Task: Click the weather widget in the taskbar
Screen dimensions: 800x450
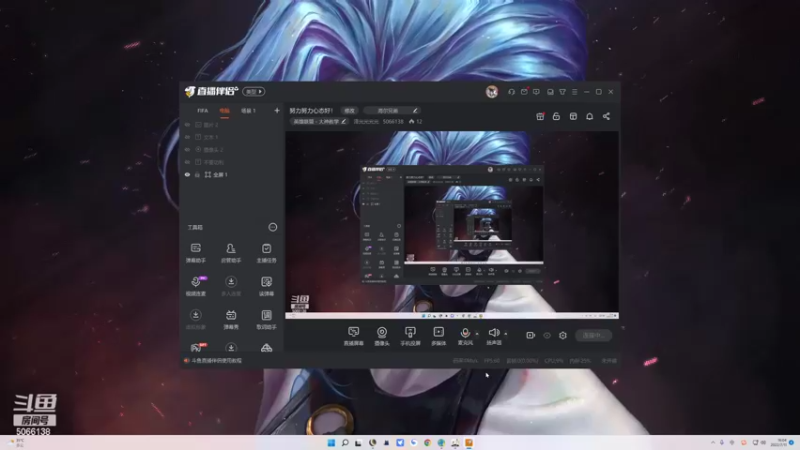Action: pos(15,443)
